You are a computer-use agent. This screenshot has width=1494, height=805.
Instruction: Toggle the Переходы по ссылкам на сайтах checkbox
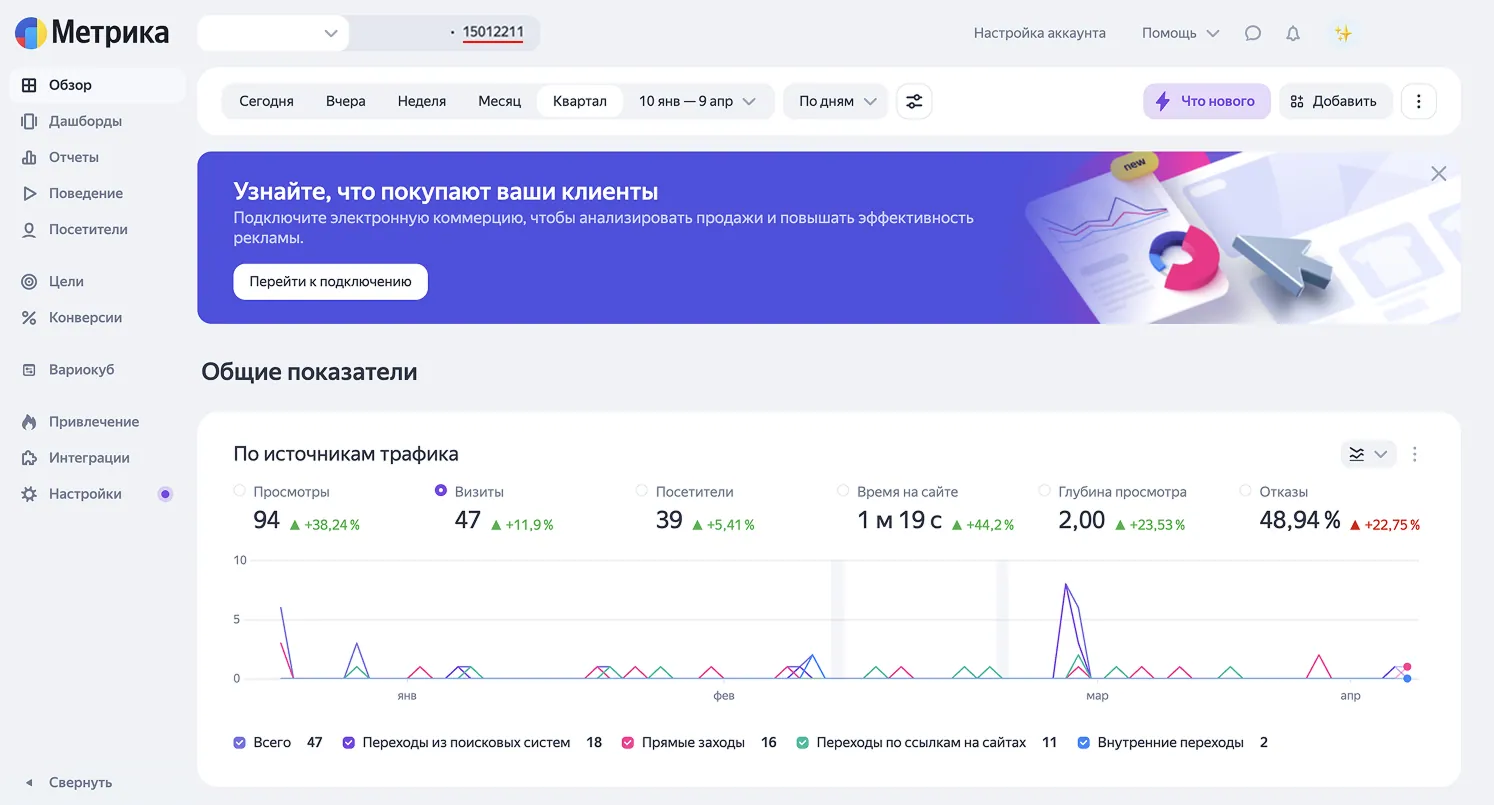pyautogui.click(x=803, y=743)
